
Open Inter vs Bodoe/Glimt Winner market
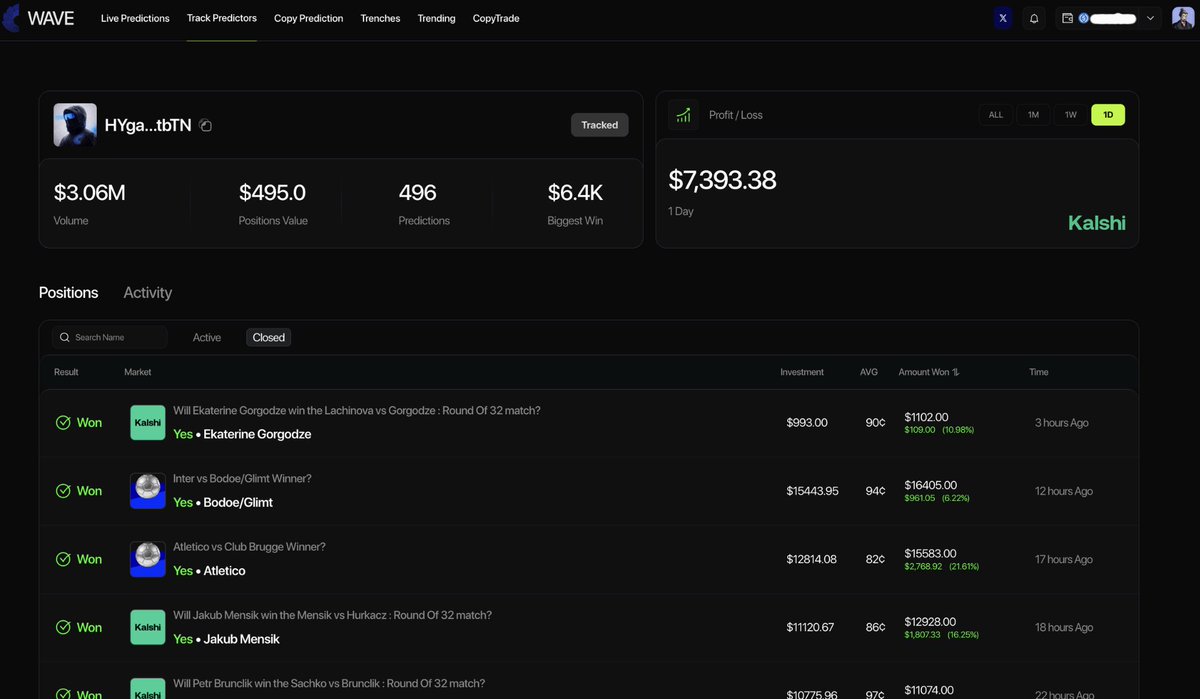pos(242,479)
